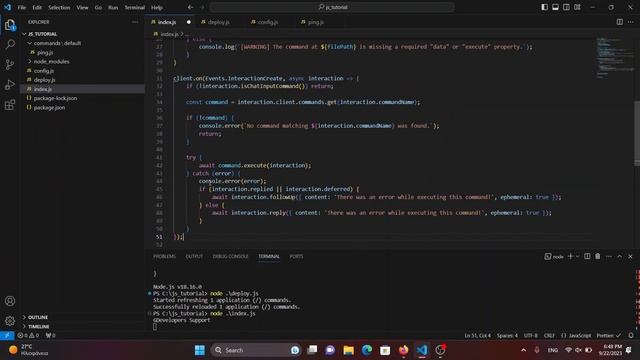Viewport: 640px width, 360px height.
Task: Close the terminal panel
Action: tap(630, 256)
